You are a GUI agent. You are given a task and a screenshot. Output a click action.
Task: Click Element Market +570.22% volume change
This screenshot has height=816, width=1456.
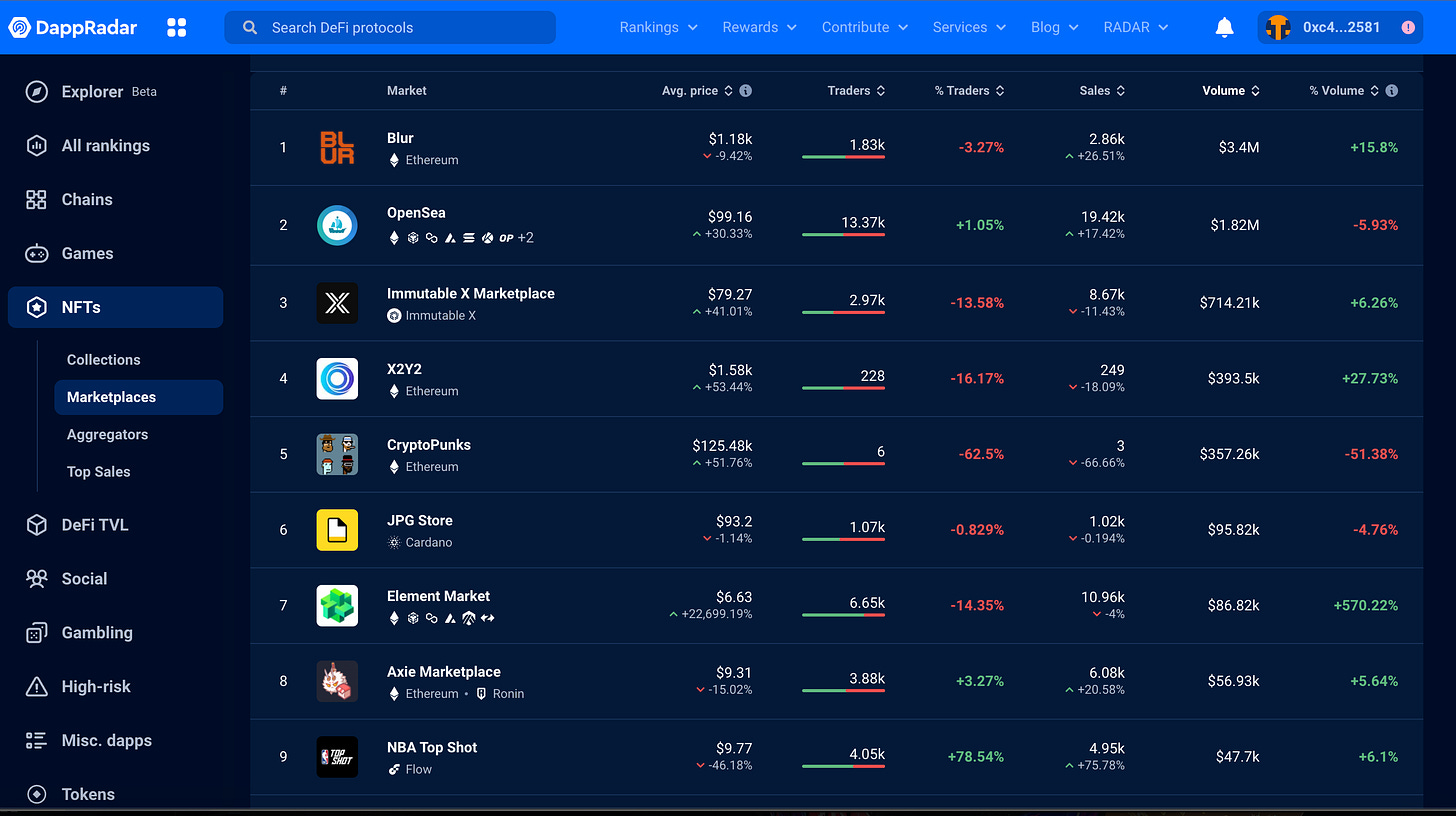(x=1366, y=606)
